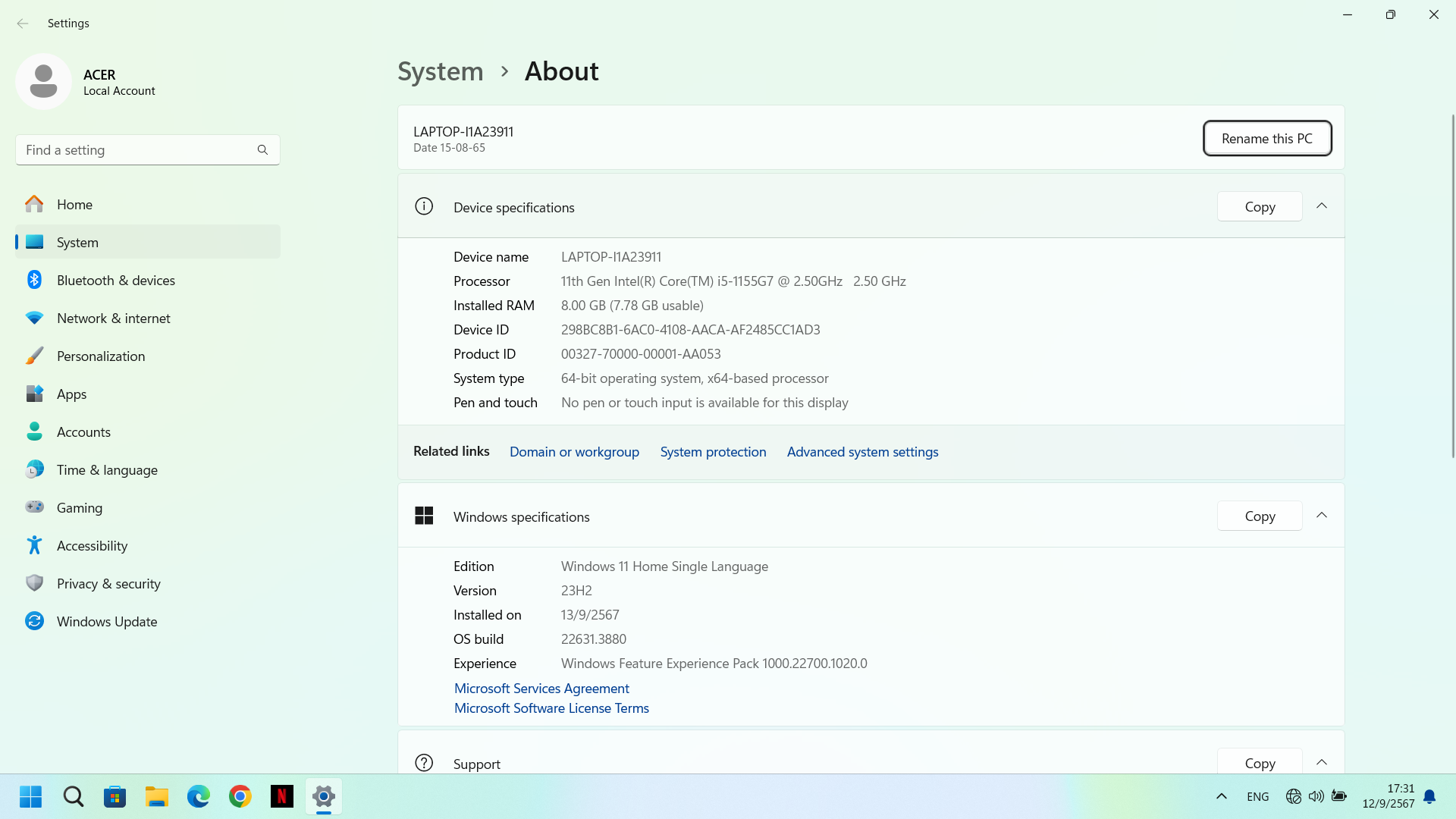Open Microsoft Software License Terms link
This screenshot has width=1456, height=819.
click(551, 708)
